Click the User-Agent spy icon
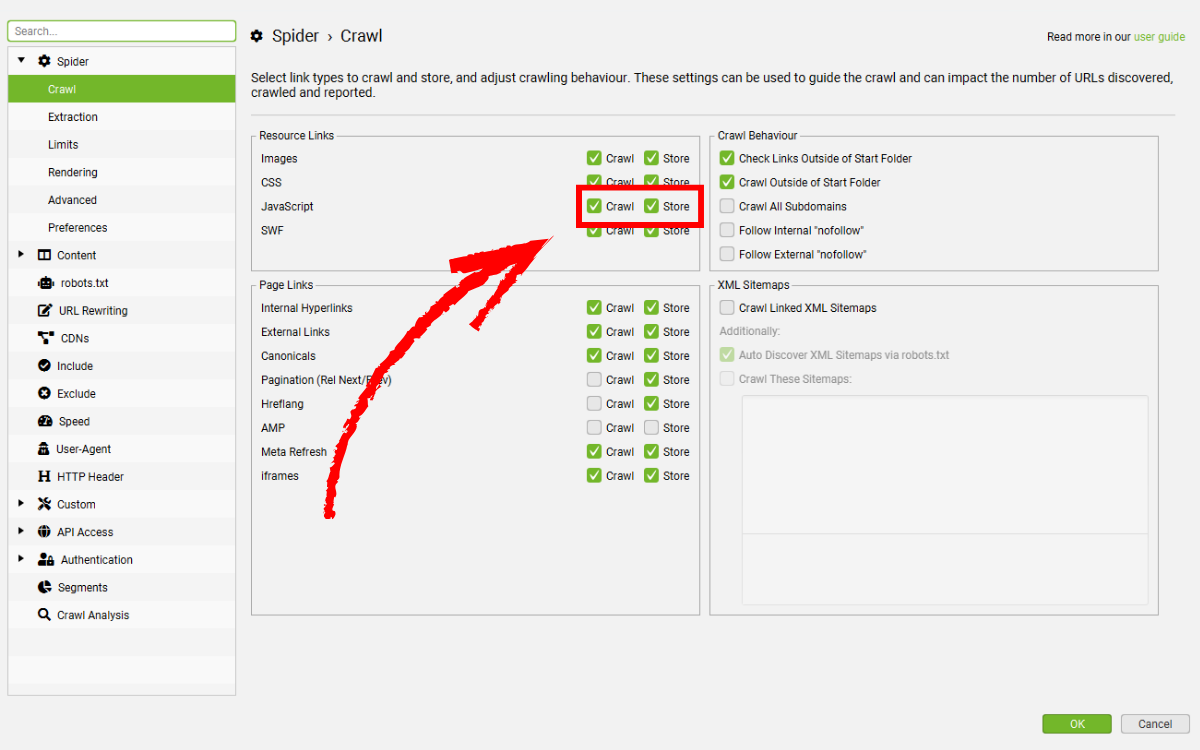 click(x=45, y=449)
